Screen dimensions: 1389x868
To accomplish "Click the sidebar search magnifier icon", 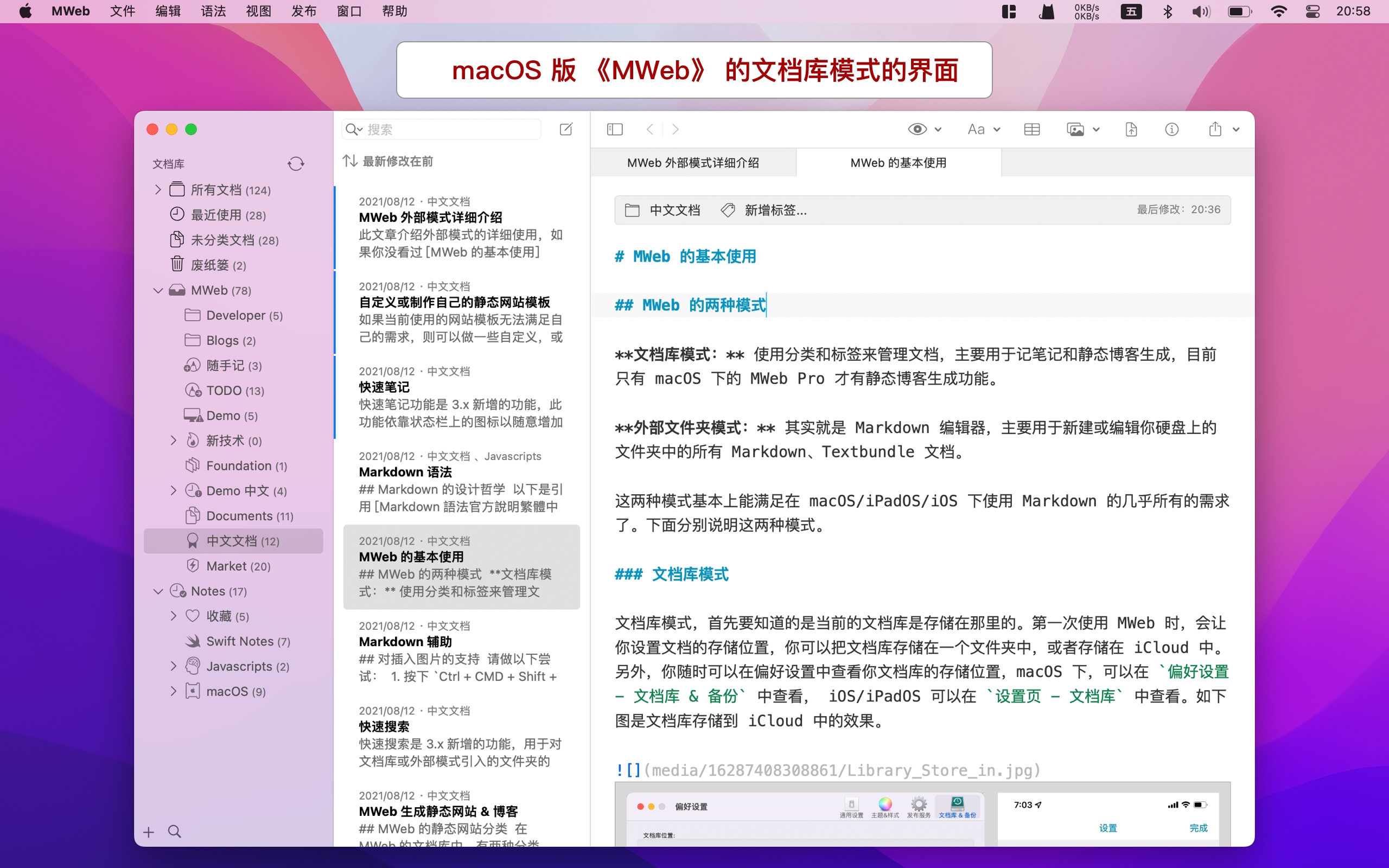I will coord(175,831).
